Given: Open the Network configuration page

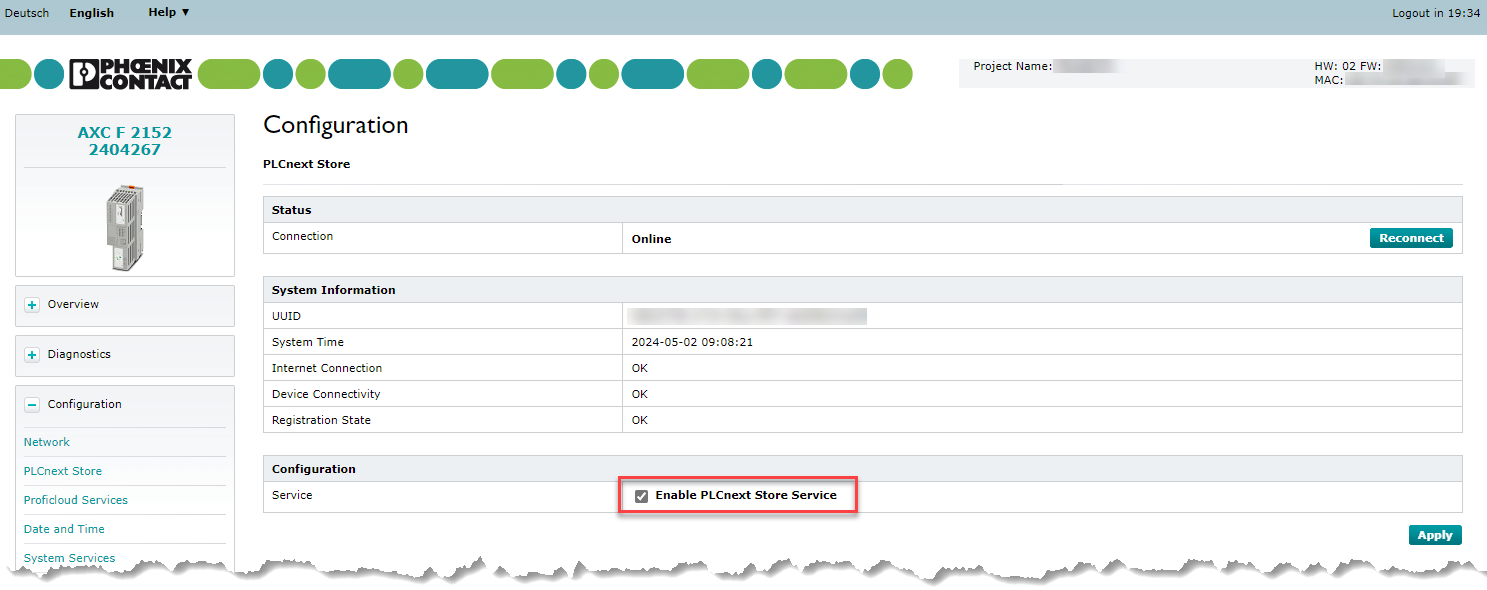Looking at the screenshot, I should click(47, 442).
